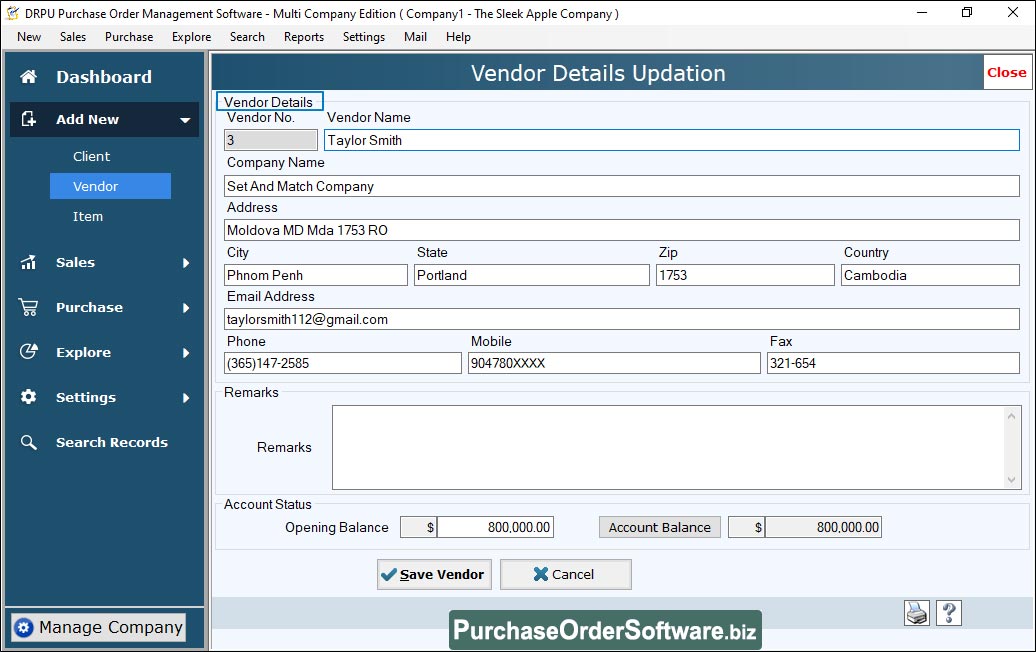Select Item under Add New
This screenshot has width=1036, height=652.
[x=88, y=217]
